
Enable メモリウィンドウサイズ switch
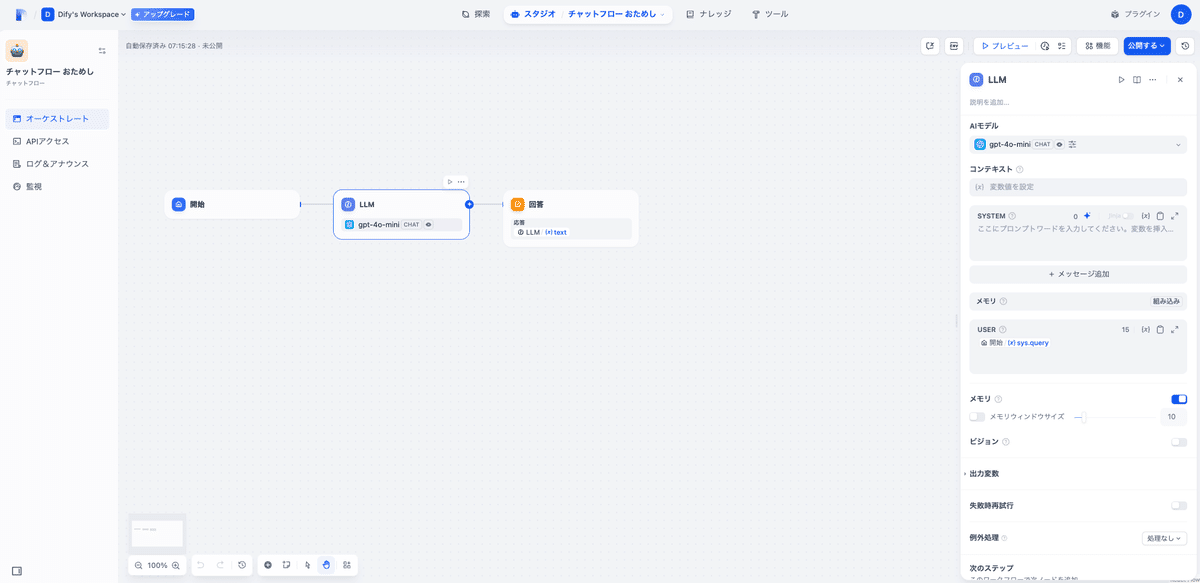[x=977, y=417]
